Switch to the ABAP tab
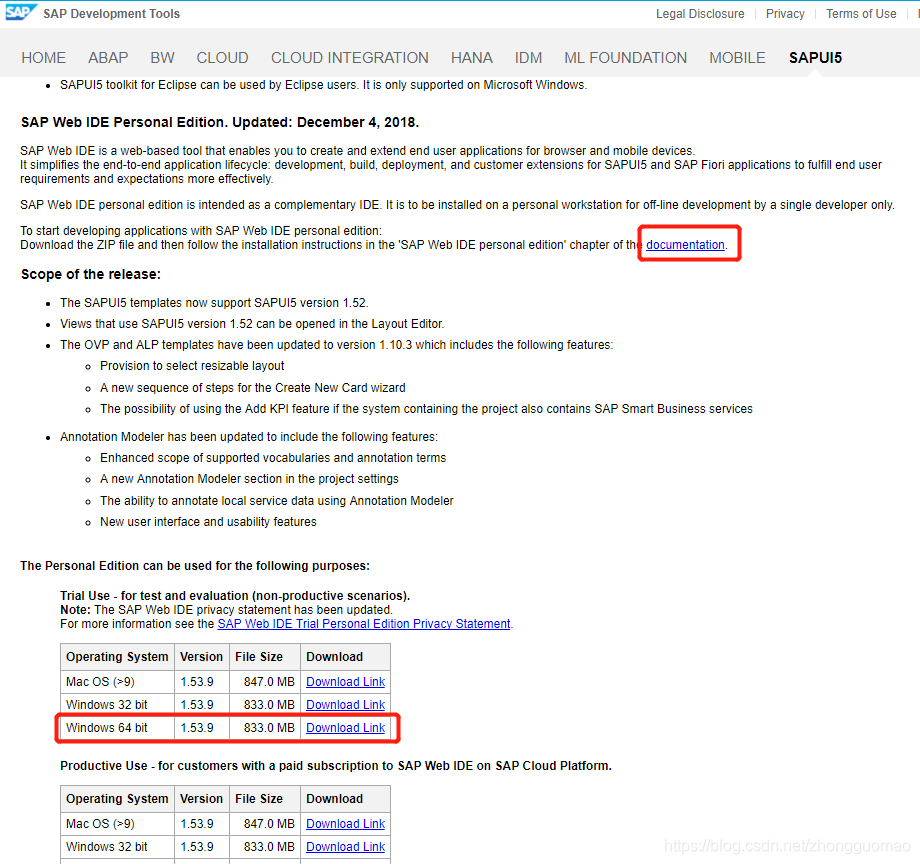This screenshot has width=920, height=864. point(108,57)
